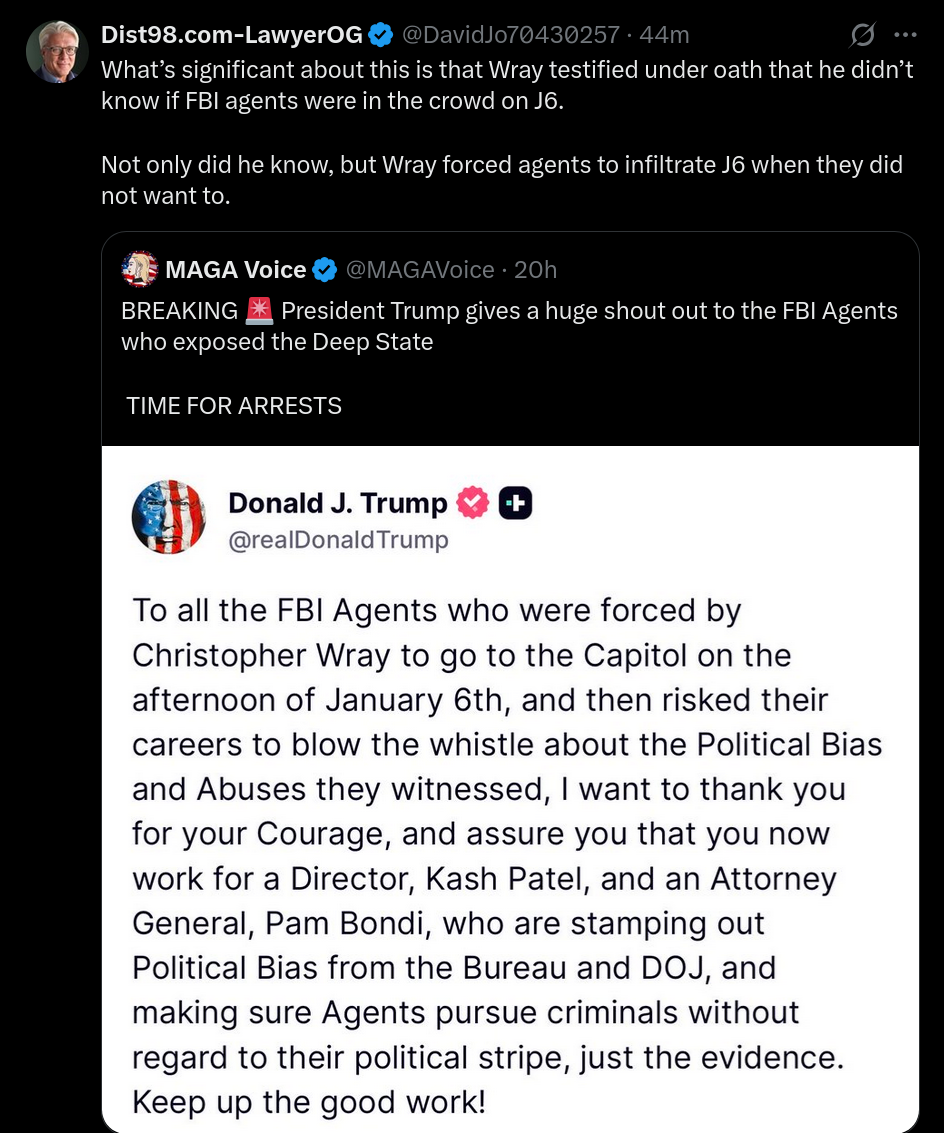Click the red verified badge beside Donald J. Trump
The image size is (944, 1133).
(x=473, y=503)
